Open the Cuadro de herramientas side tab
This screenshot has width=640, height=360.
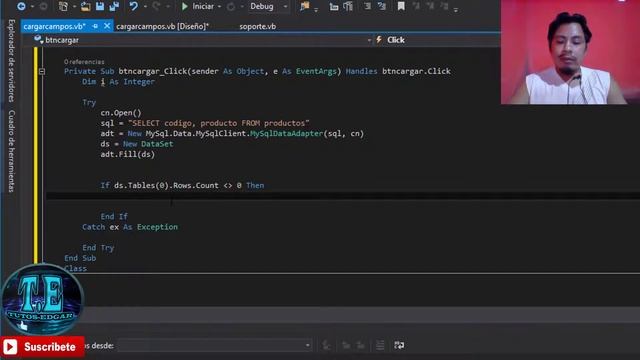[12, 151]
